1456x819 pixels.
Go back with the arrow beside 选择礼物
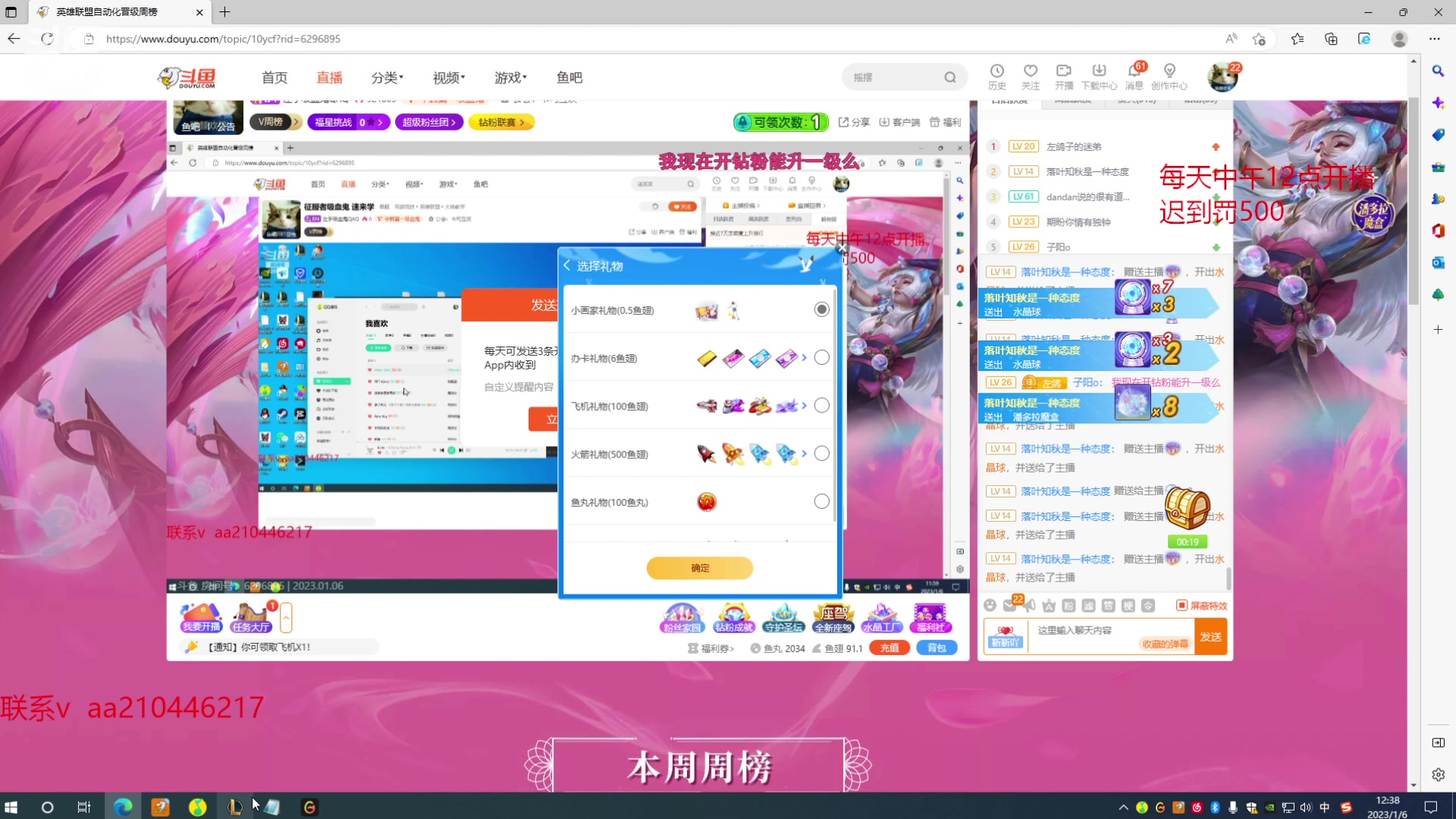[x=566, y=265]
